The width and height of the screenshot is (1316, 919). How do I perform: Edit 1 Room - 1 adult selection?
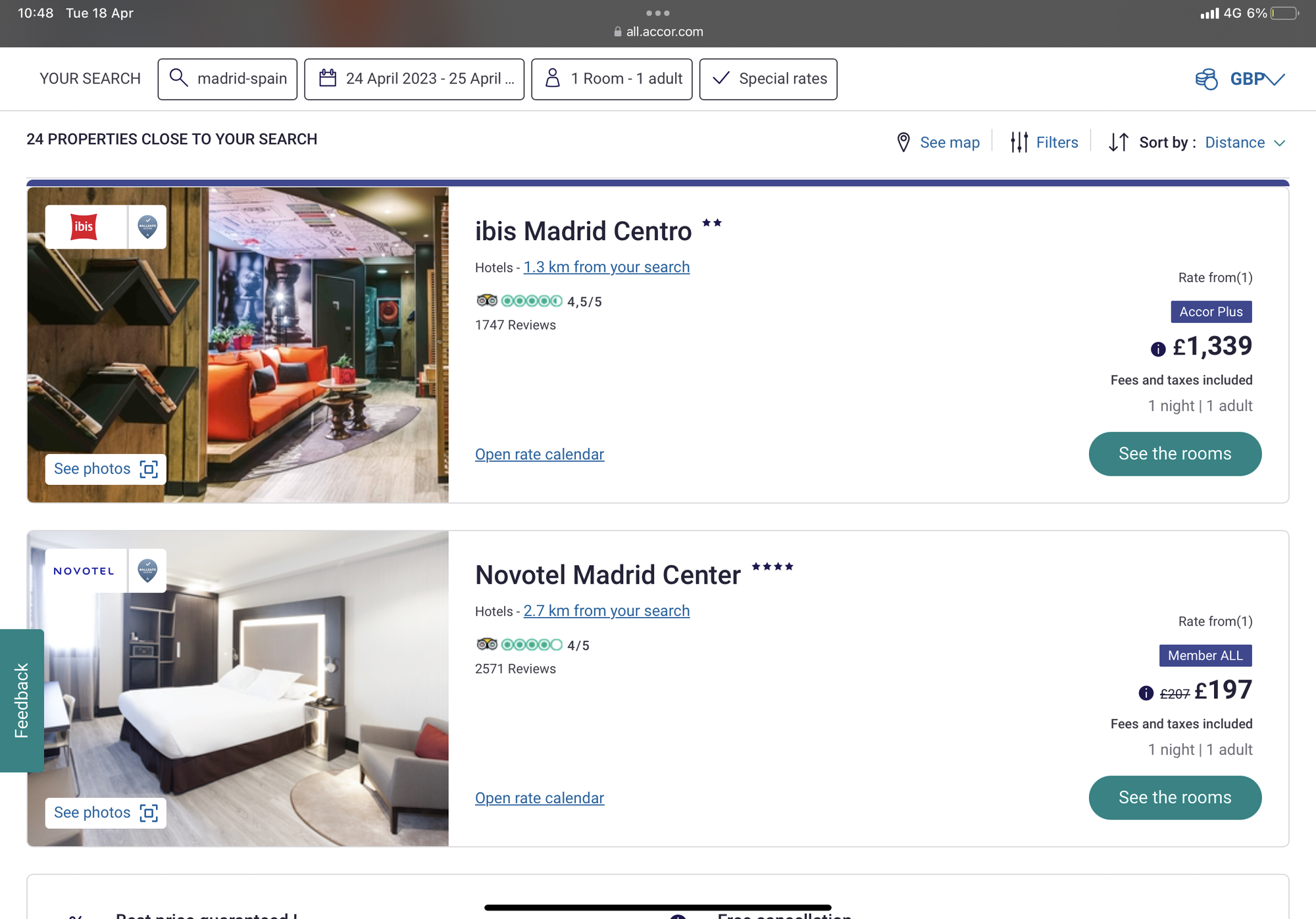611,79
